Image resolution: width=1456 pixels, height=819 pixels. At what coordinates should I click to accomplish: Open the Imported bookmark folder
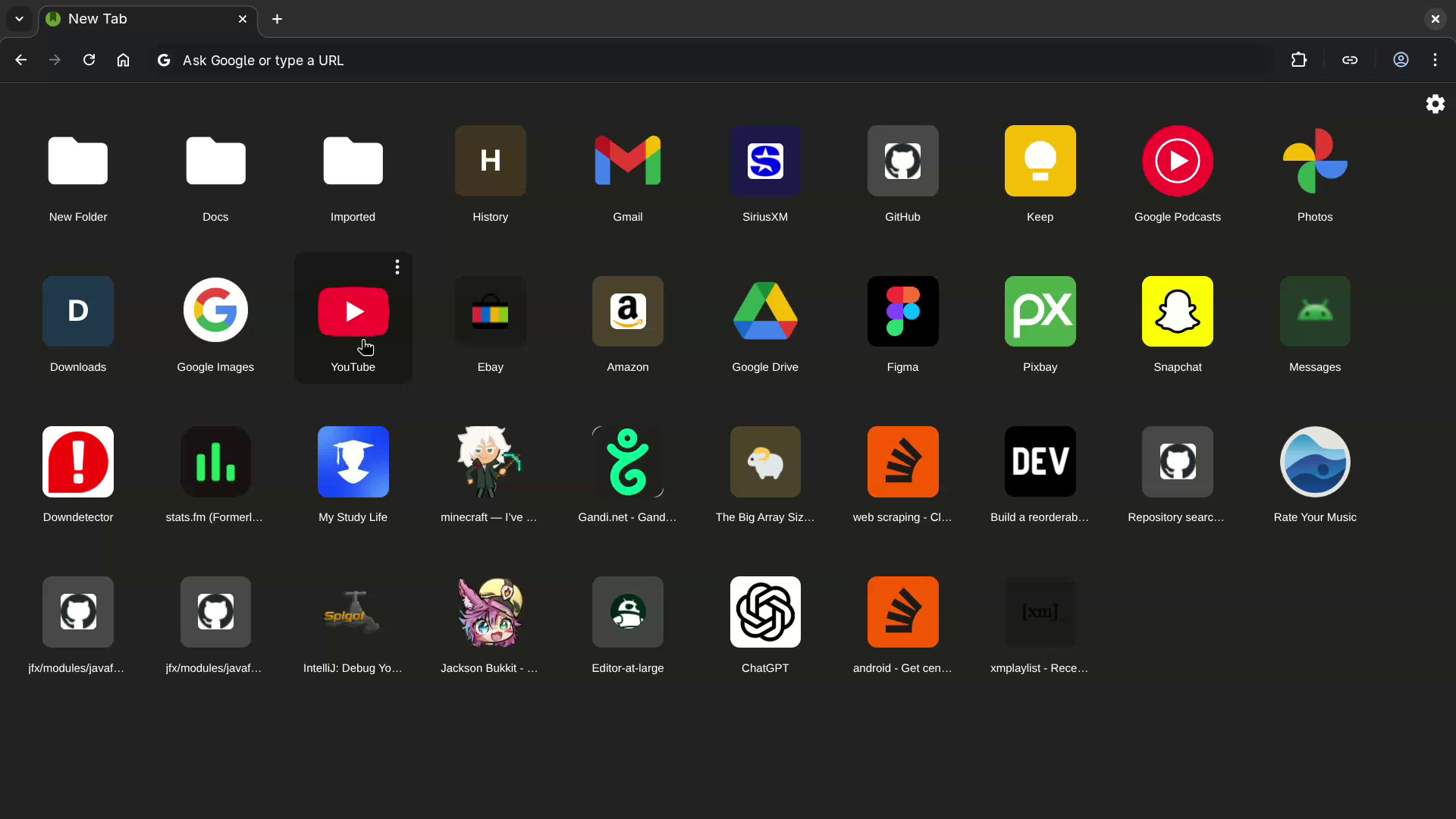(353, 161)
